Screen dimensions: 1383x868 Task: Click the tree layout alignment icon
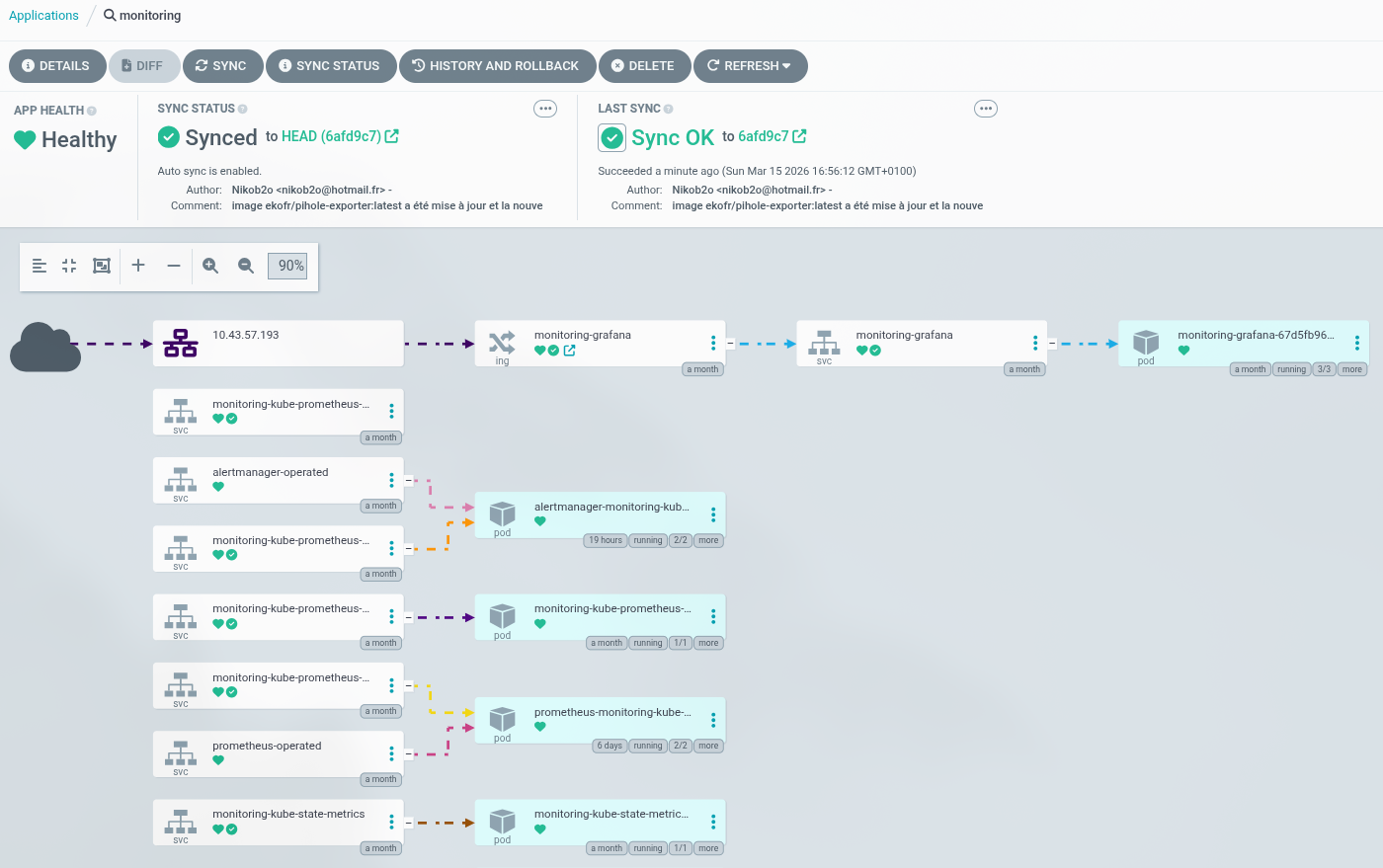(x=40, y=266)
